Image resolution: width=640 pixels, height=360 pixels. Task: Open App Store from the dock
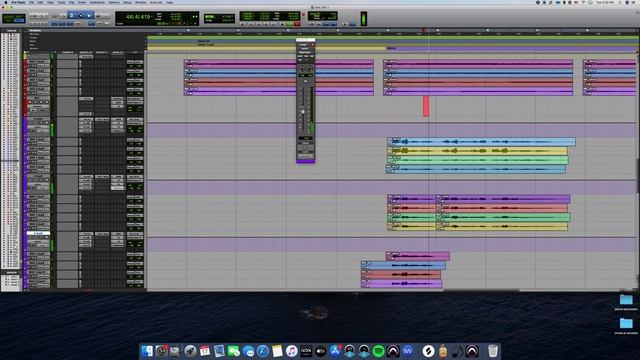pyautogui.click(x=335, y=351)
